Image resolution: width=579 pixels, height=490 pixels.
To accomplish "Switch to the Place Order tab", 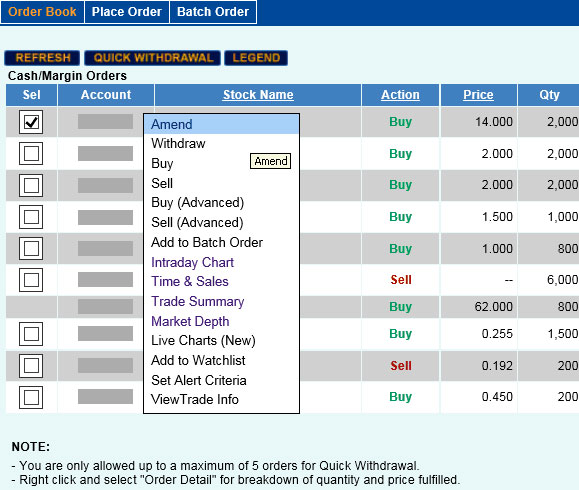I will tap(127, 12).
